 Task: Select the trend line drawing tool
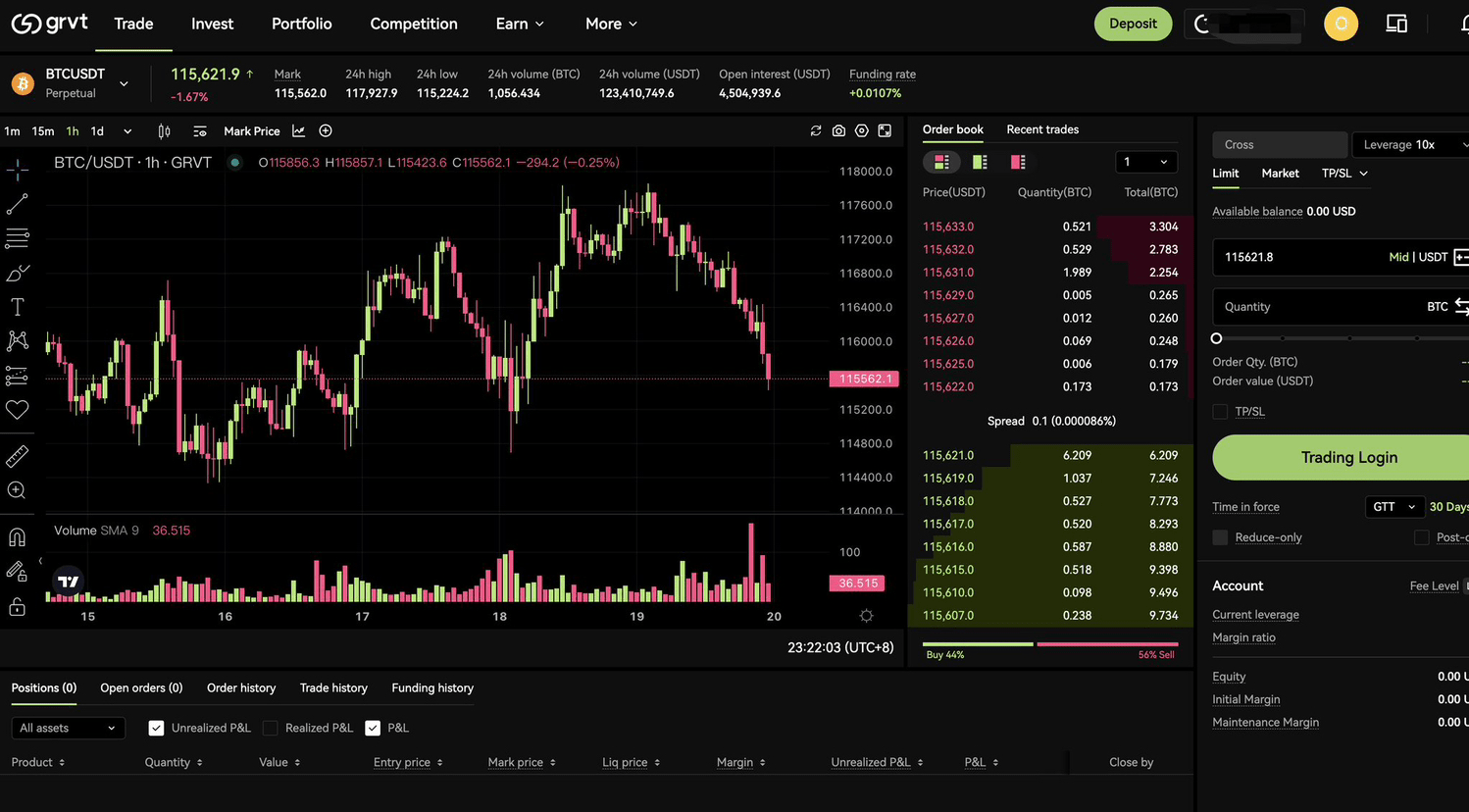pos(18,204)
